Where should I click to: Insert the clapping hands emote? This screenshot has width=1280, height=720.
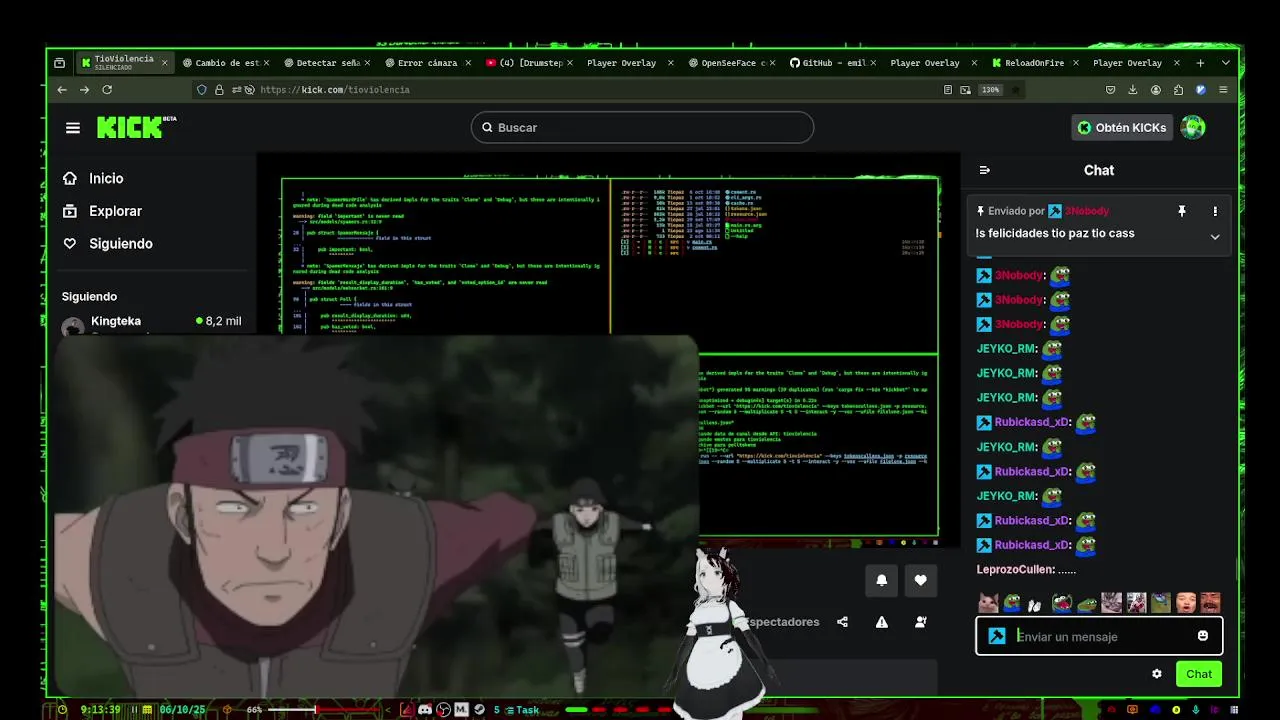tap(1036, 604)
